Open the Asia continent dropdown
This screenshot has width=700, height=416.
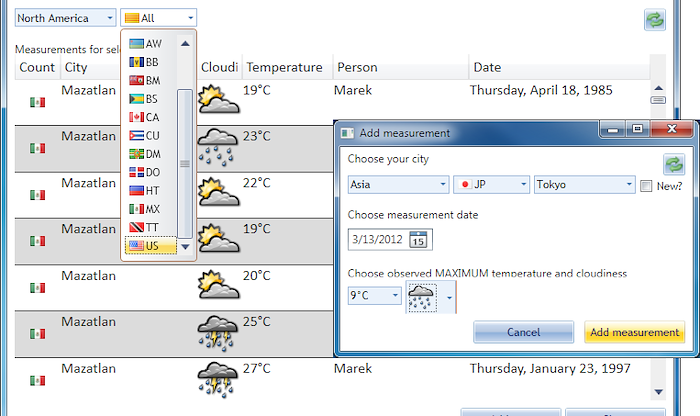(x=398, y=184)
